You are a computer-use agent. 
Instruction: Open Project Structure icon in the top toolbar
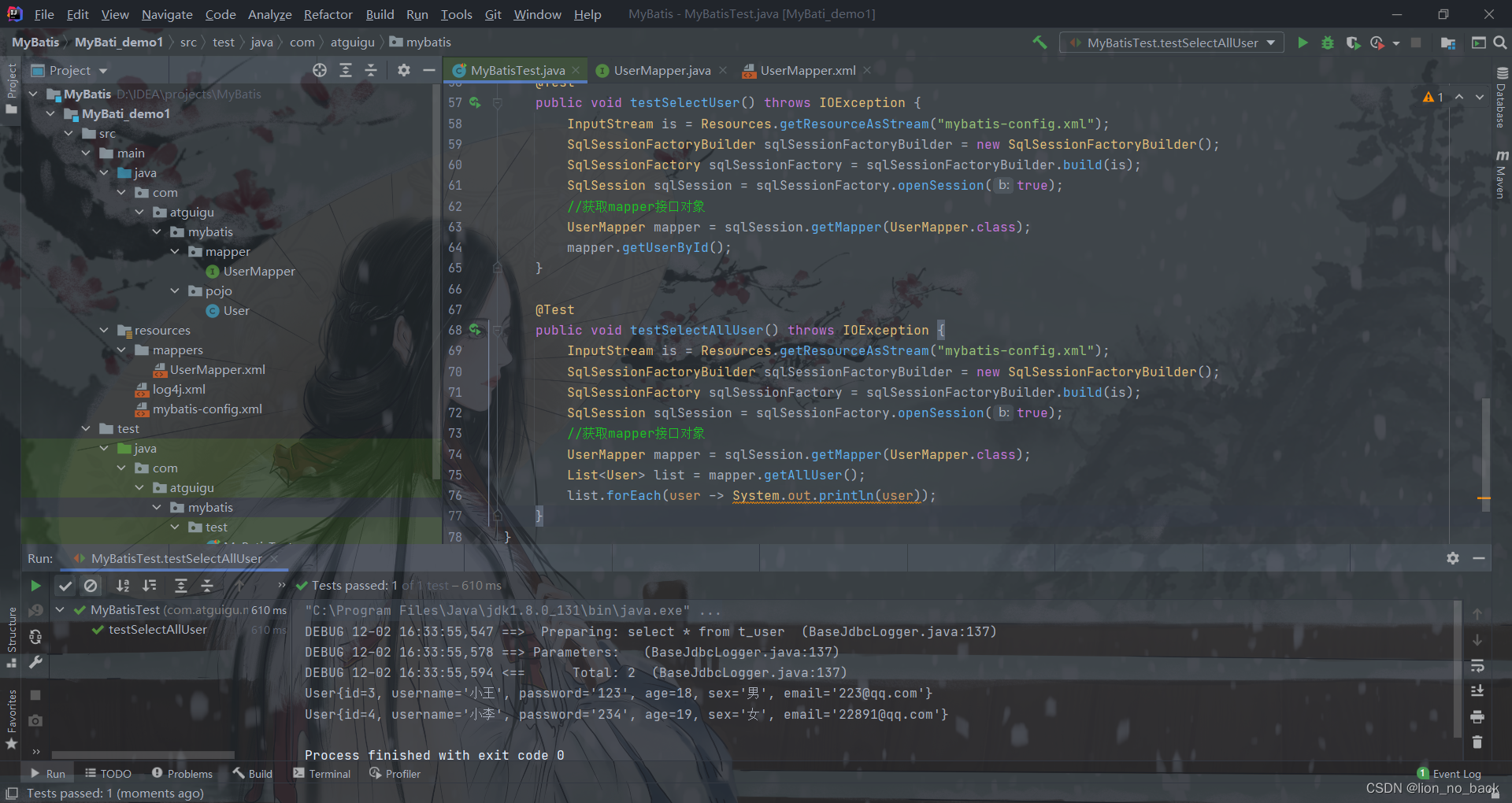1447,43
